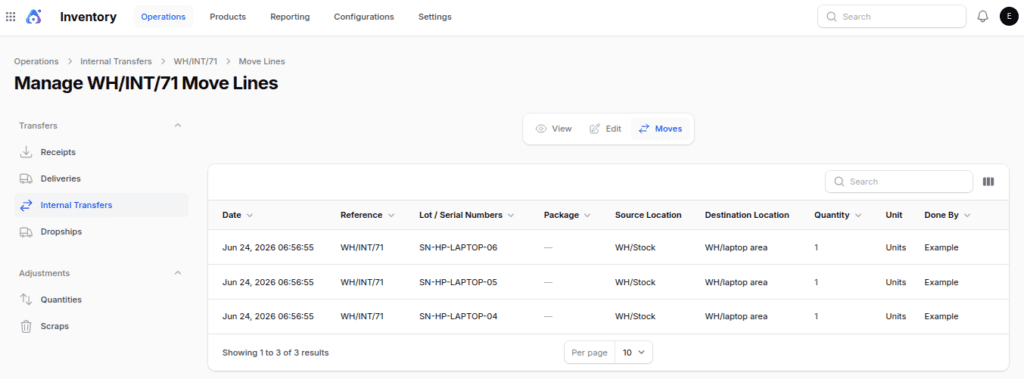Click Units in SN-HP-LAPTOP-04 row
The height and width of the screenshot is (379, 1024).
(895, 316)
